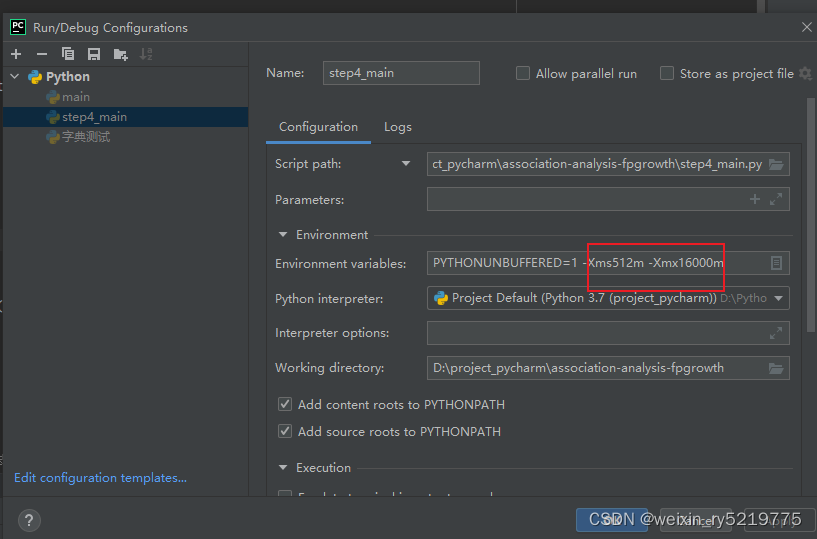Open help with question mark button
Viewport: 817px width, 539px height.
(29, 520)
